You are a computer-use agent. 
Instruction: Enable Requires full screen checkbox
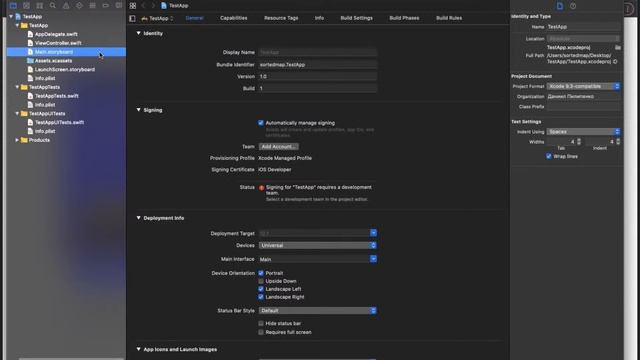[261, 332]
